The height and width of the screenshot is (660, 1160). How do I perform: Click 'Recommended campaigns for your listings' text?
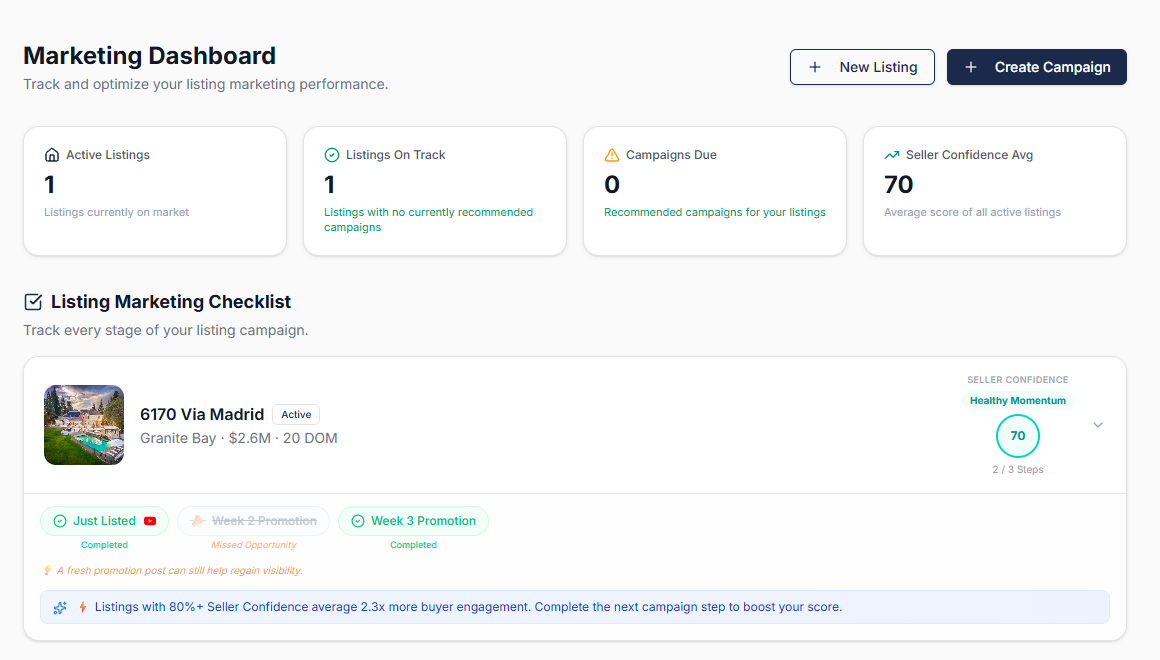click(x=715, y=212)
